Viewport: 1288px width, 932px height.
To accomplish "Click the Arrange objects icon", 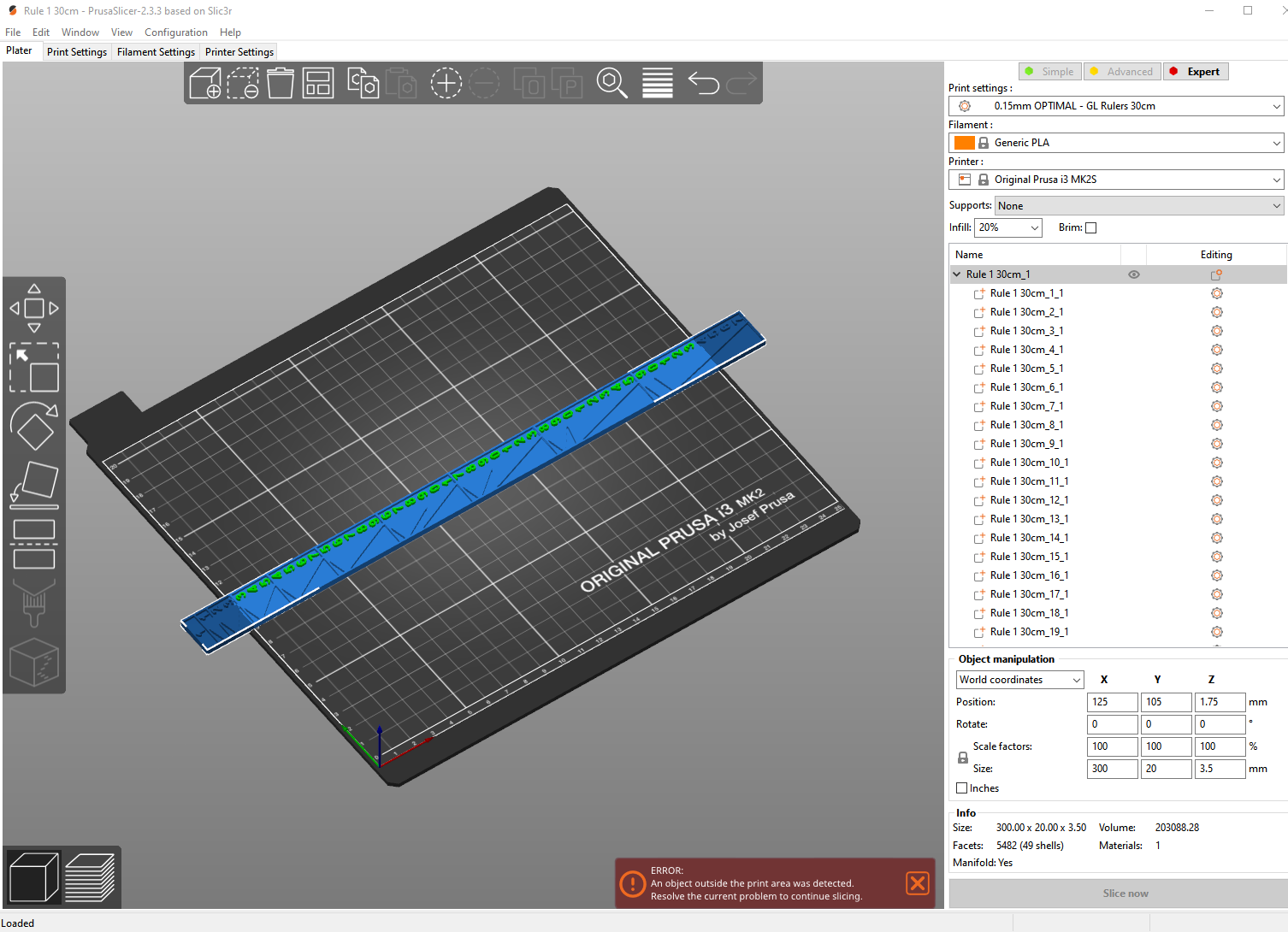I will (x=318, y=84).
